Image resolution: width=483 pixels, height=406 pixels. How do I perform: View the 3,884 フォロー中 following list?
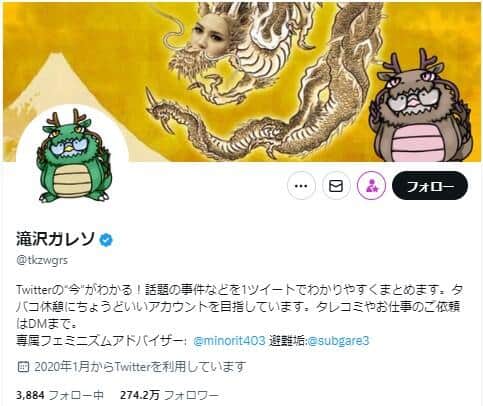coord(60,395)
